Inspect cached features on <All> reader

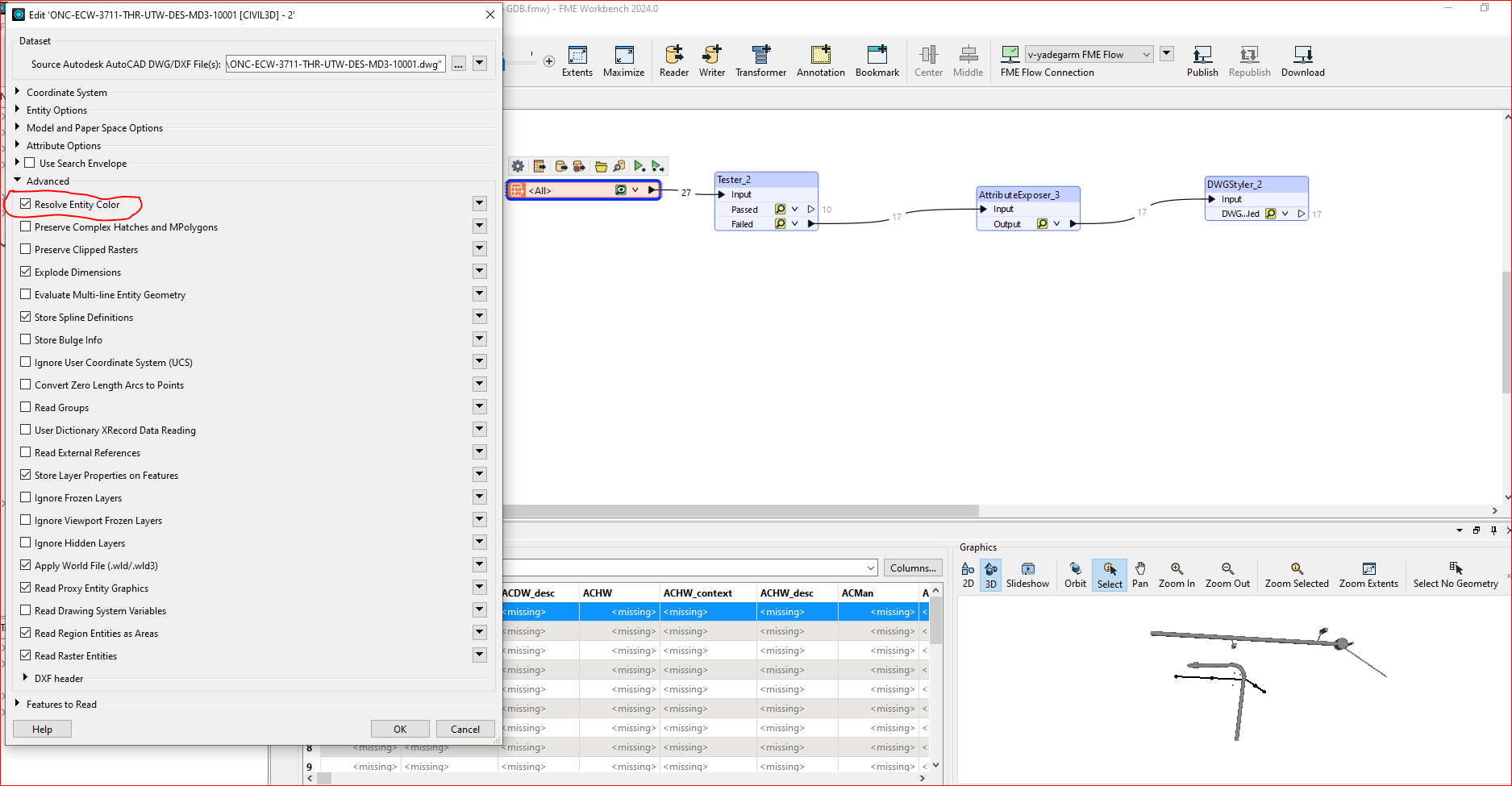[x=620, y=190]
